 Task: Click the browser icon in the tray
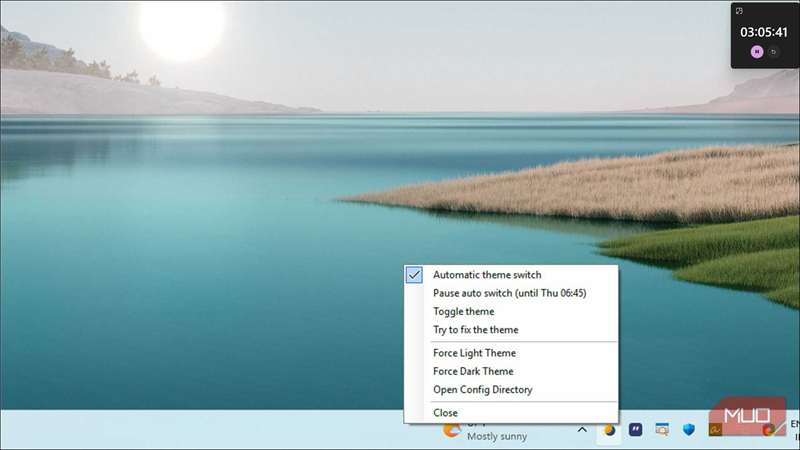[x=768, y=430]
